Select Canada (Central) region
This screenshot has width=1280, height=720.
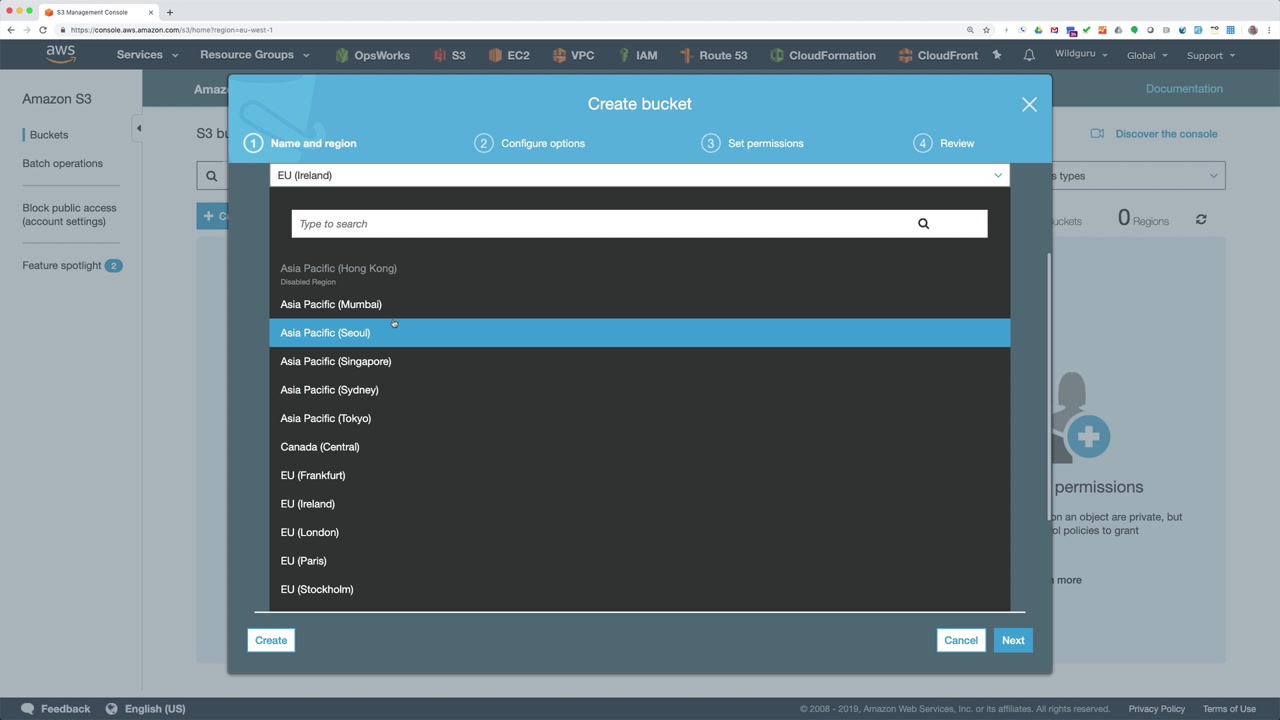(639, 447)
